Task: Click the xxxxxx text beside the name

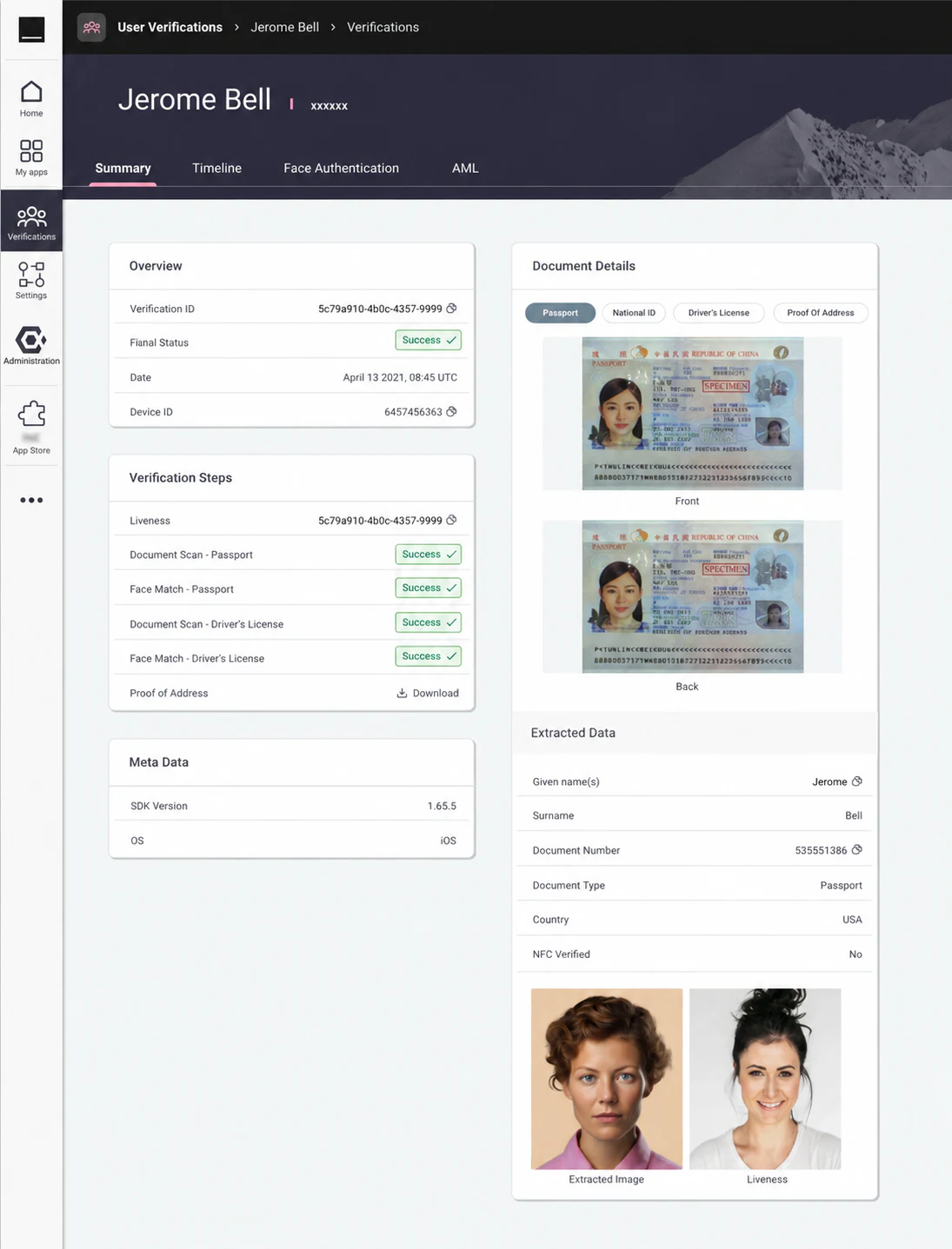Action: 329,105
